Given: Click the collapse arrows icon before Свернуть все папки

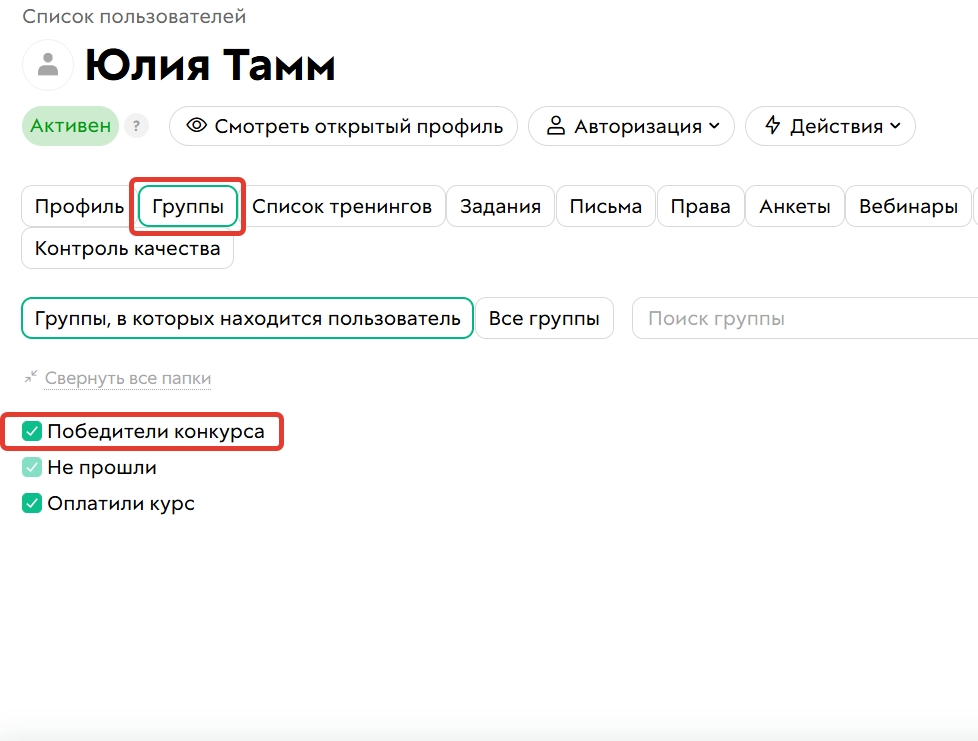Looking at the screenshot, I should pos(31,378).
